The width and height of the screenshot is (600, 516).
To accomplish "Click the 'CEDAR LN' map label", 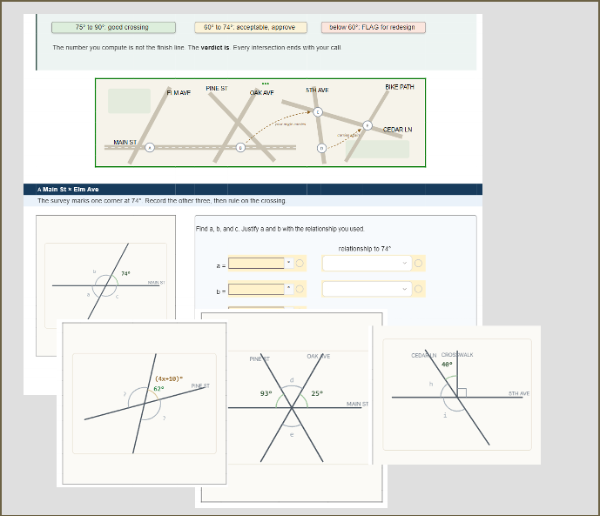I will point(398,129).
